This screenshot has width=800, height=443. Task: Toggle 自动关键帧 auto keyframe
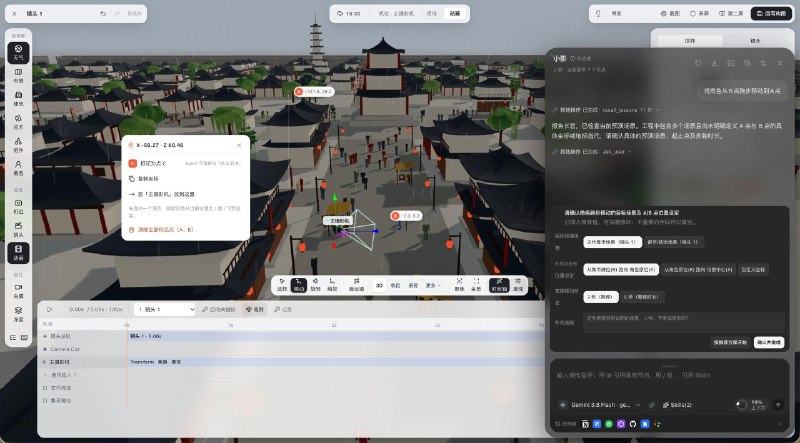point(218,309)
